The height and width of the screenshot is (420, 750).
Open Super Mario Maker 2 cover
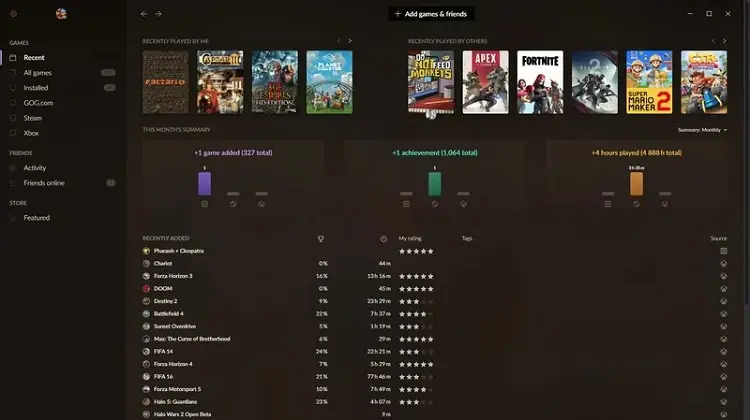click(x=649, y=82)
